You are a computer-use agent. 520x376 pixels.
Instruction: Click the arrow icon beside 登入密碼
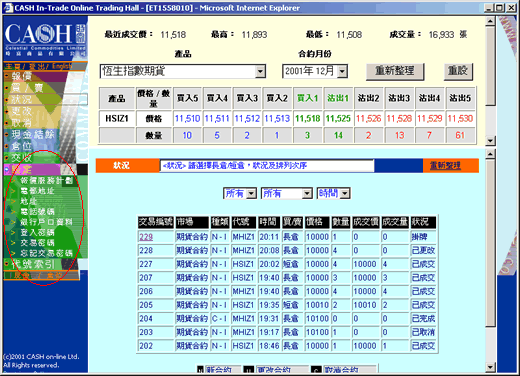13,232
